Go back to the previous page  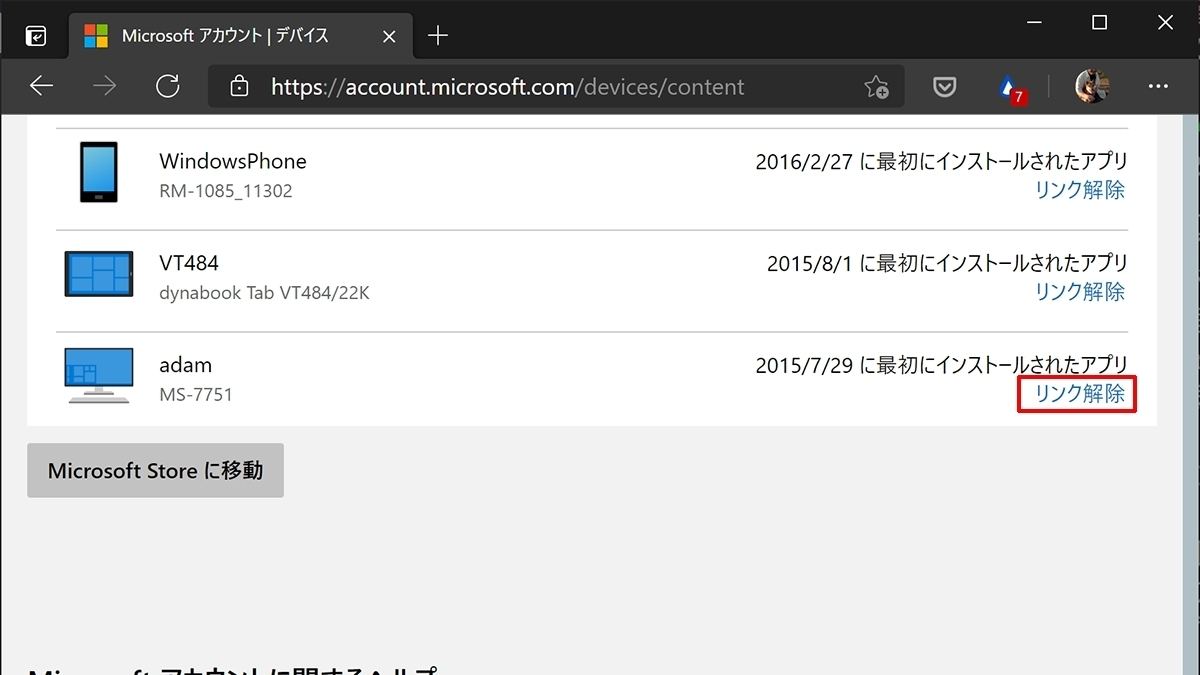click(x=41, y=86)
